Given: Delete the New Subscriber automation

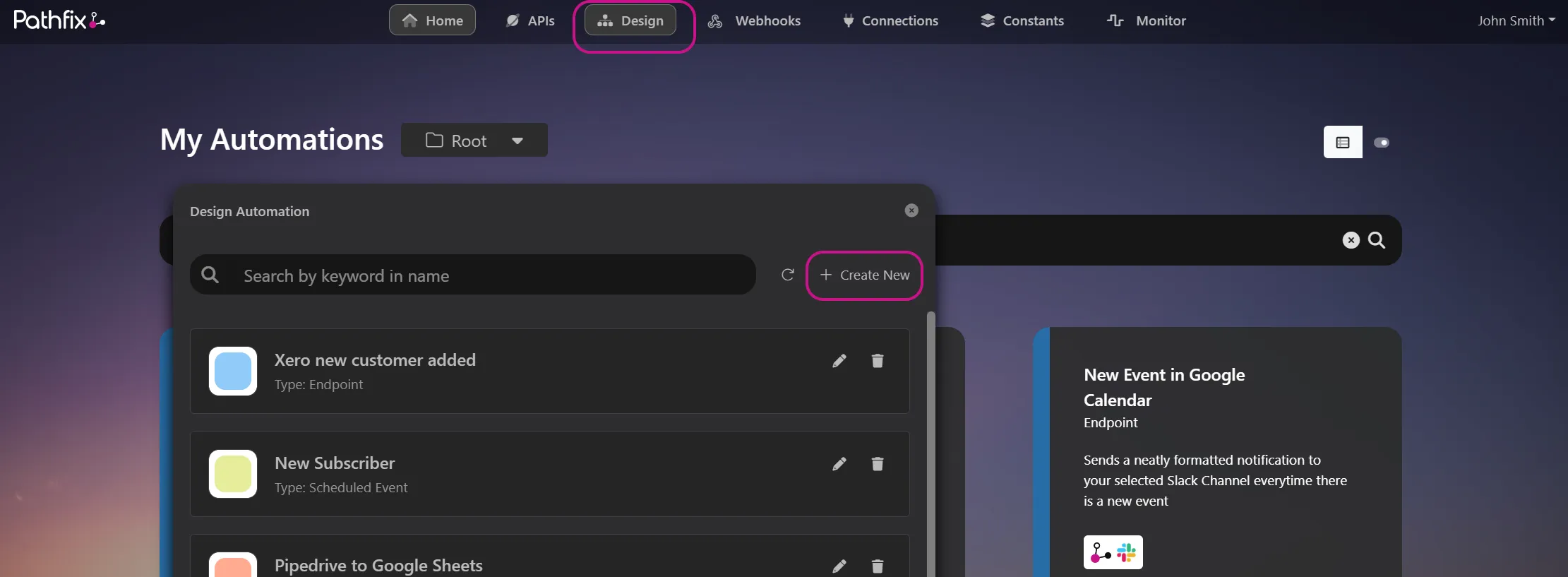Looking at the screenshot, I should (878, 464).
